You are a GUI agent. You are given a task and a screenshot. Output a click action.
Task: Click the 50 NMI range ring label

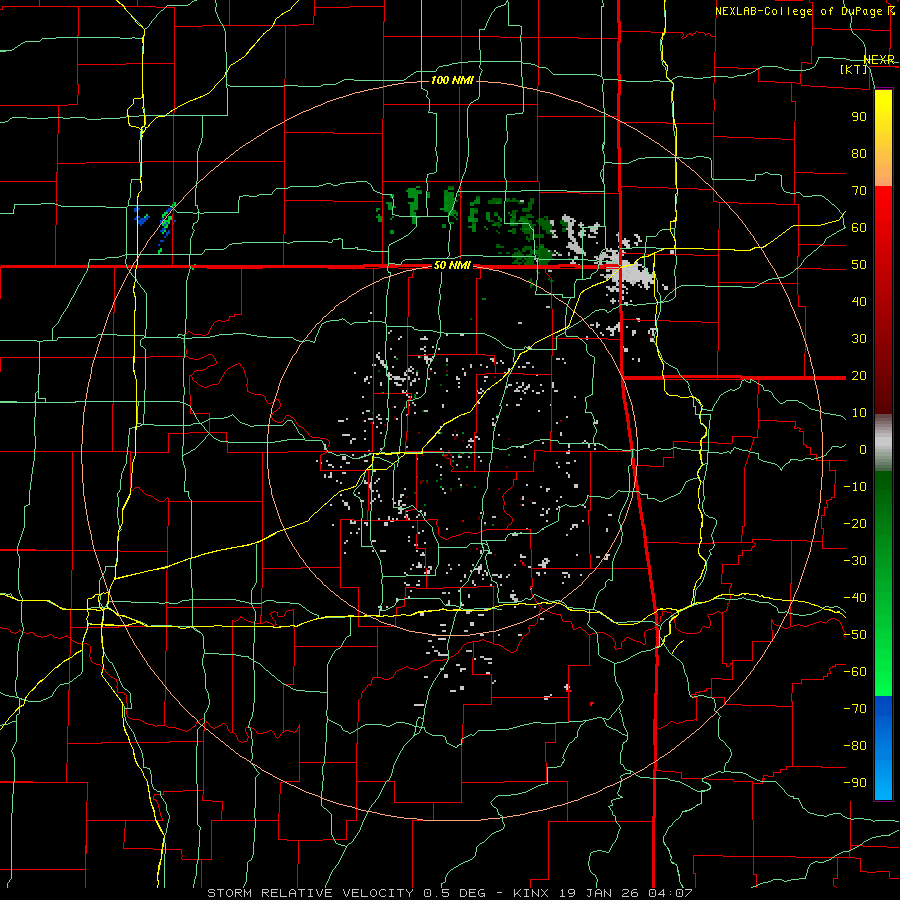pos(452,266)
